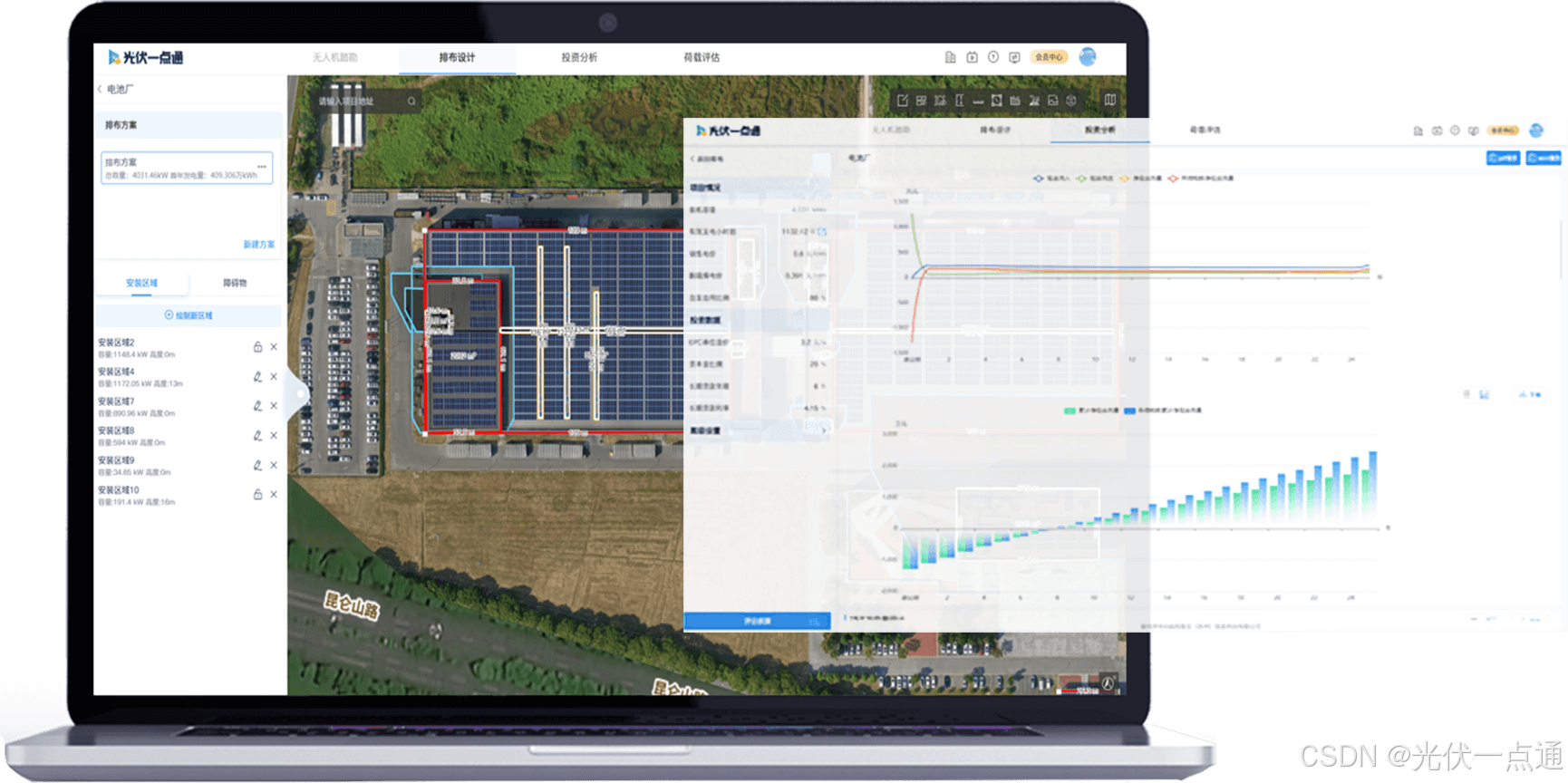Delete 安装区域8 with its X icon

tap(274, 436)
